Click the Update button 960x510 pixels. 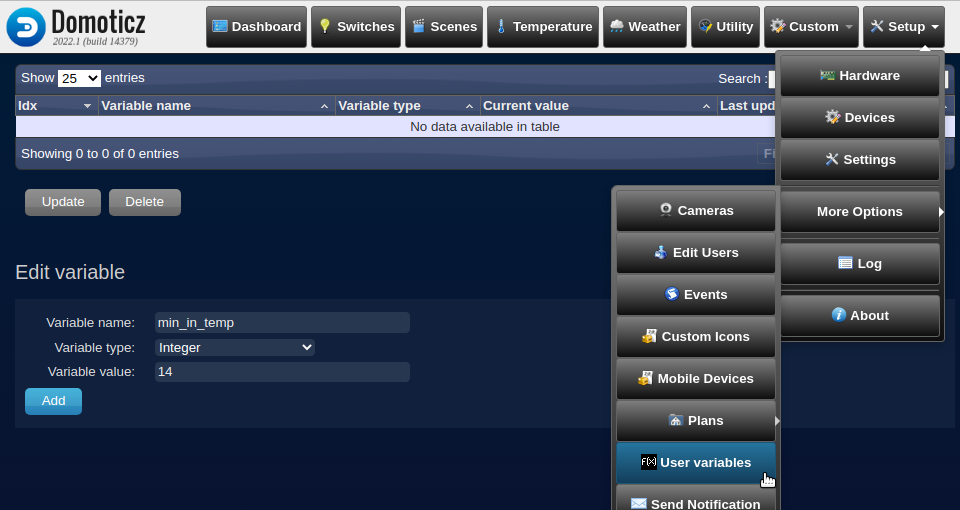[x=63, y=202]
